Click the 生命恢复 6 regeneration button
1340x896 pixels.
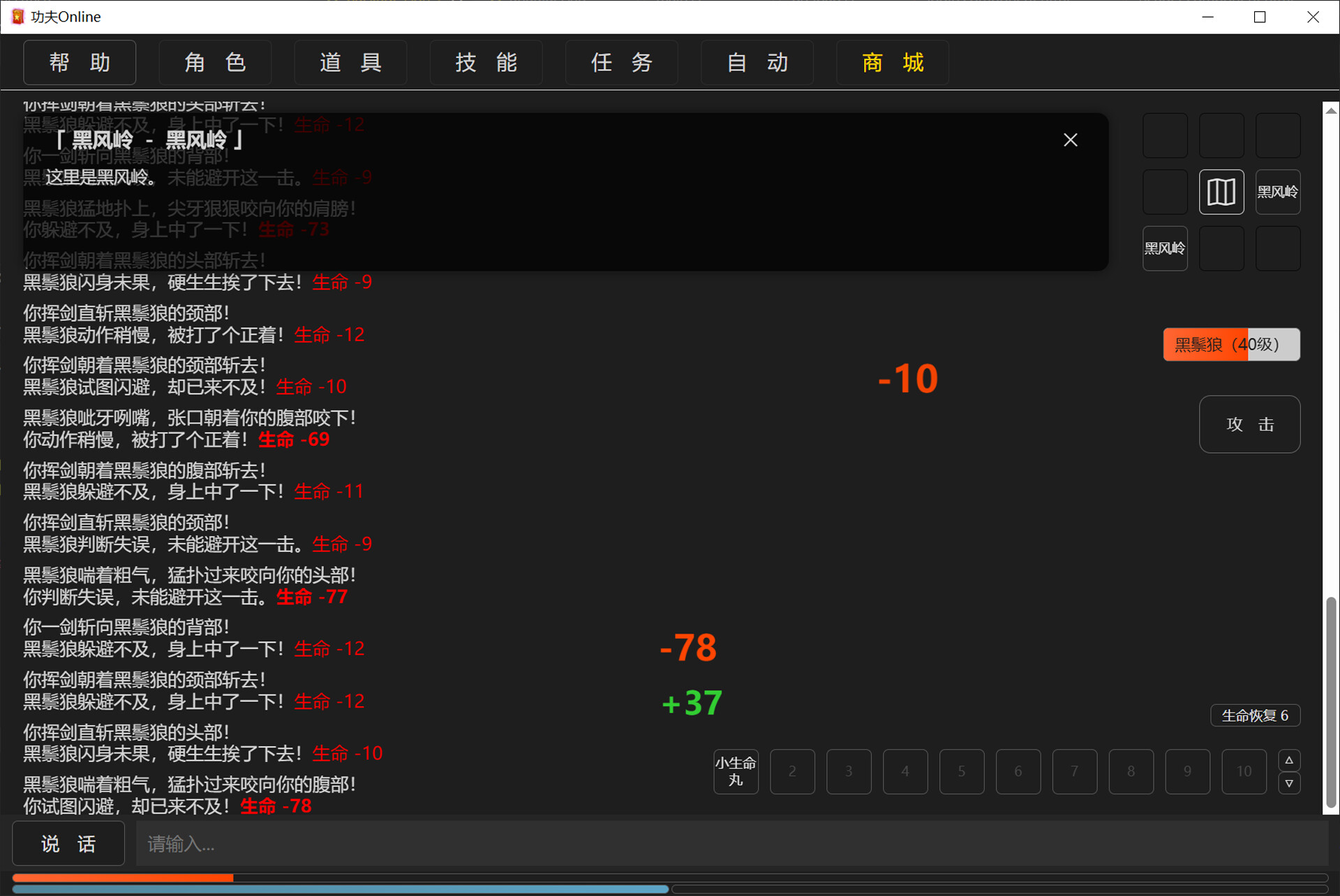pyautogui.click(x=1255, y=715)
